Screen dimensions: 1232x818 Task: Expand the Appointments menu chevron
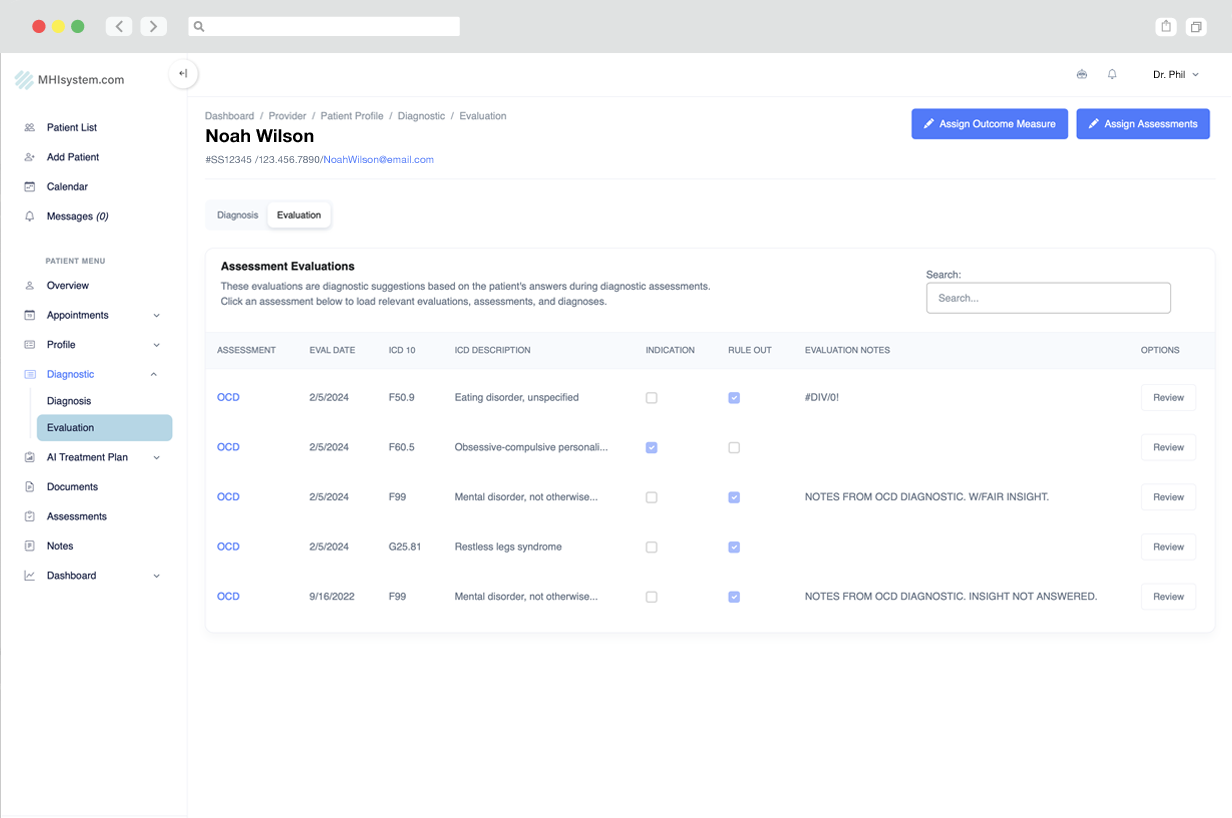[156, 316]
